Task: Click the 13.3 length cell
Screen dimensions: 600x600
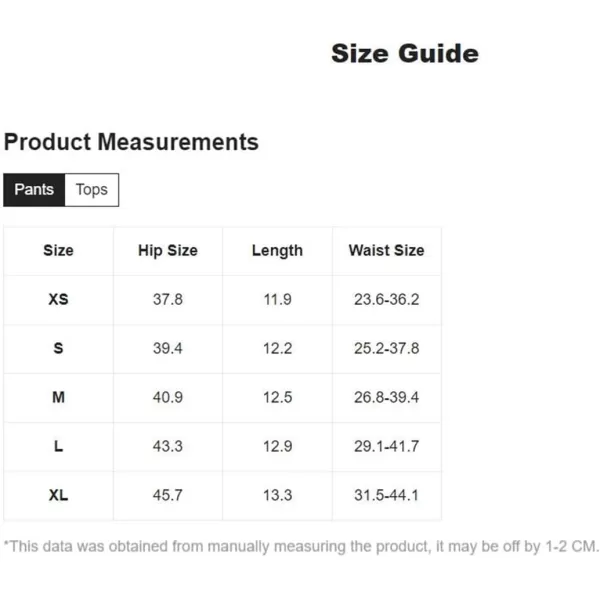Action: (x=277, y=496)
